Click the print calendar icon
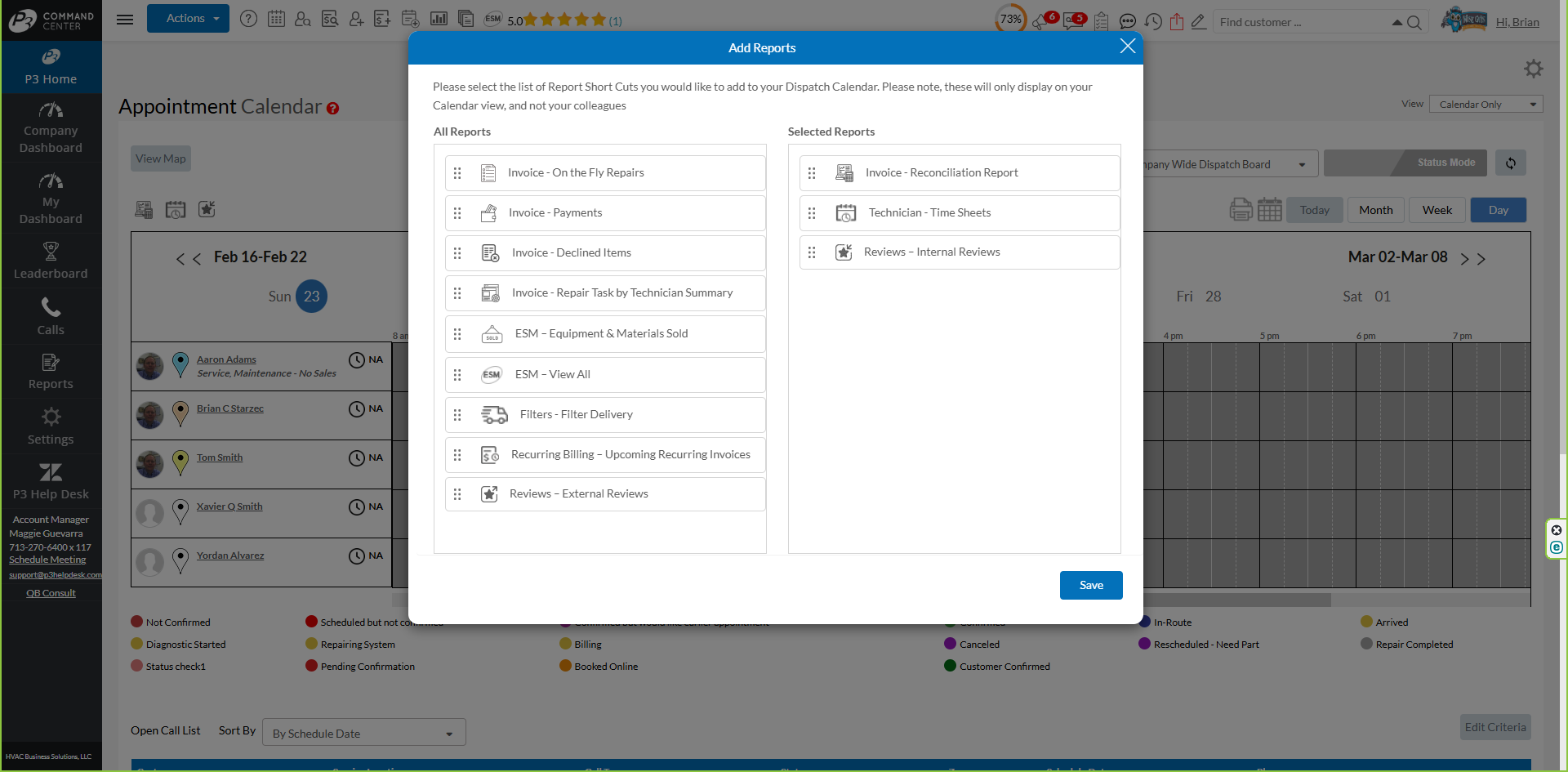 [x=1241, y=210]
